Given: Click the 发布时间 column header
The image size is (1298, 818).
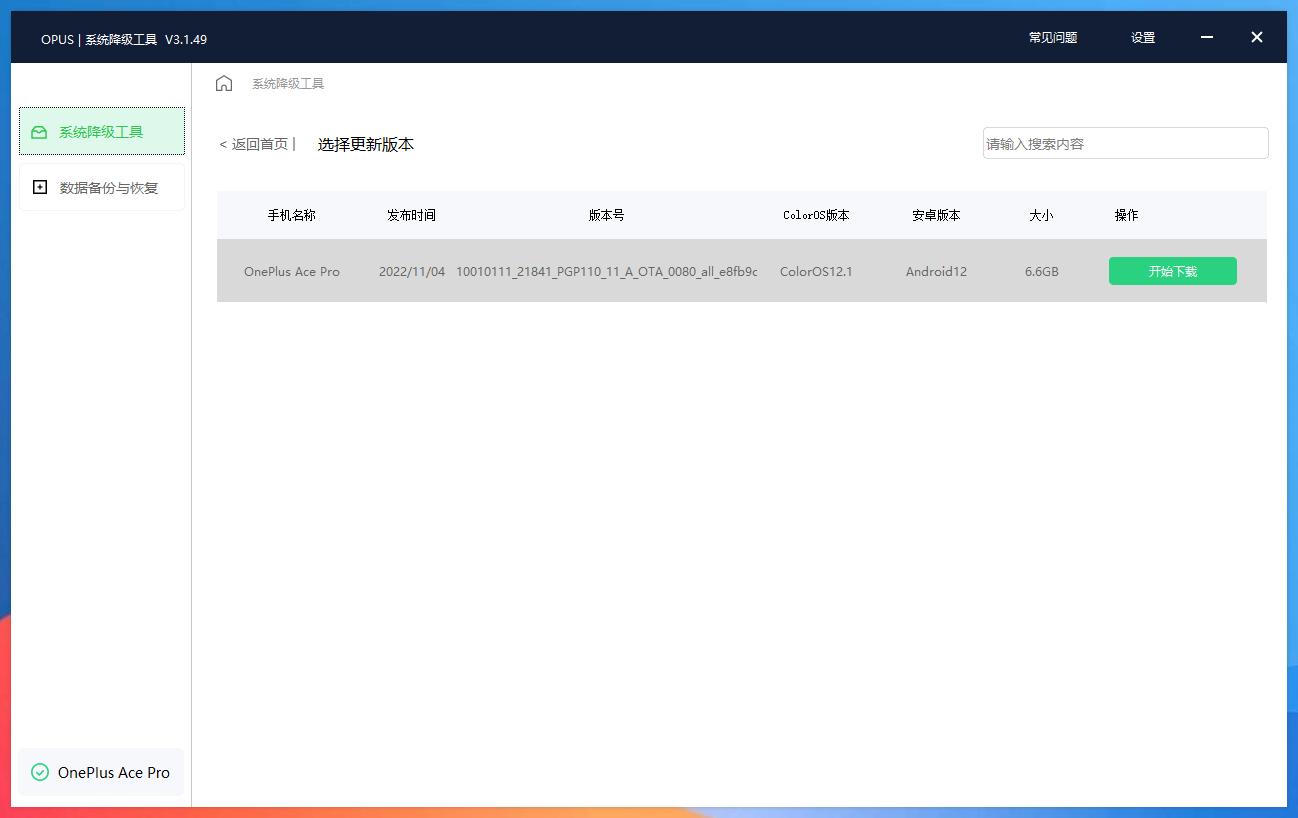Looking at the screenshot, I should tap(411, 214).
